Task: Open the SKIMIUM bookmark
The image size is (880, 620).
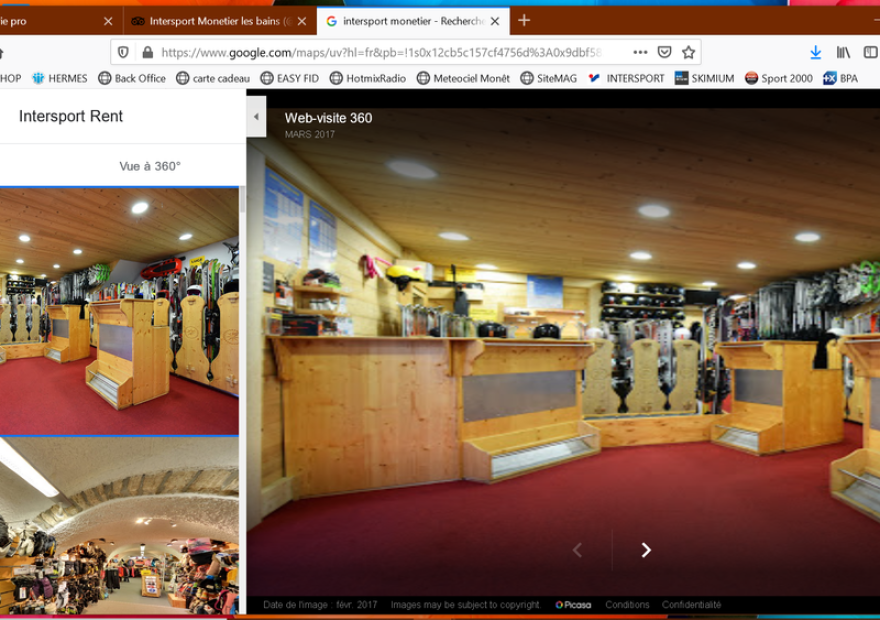Action: (x=704, y=79)
